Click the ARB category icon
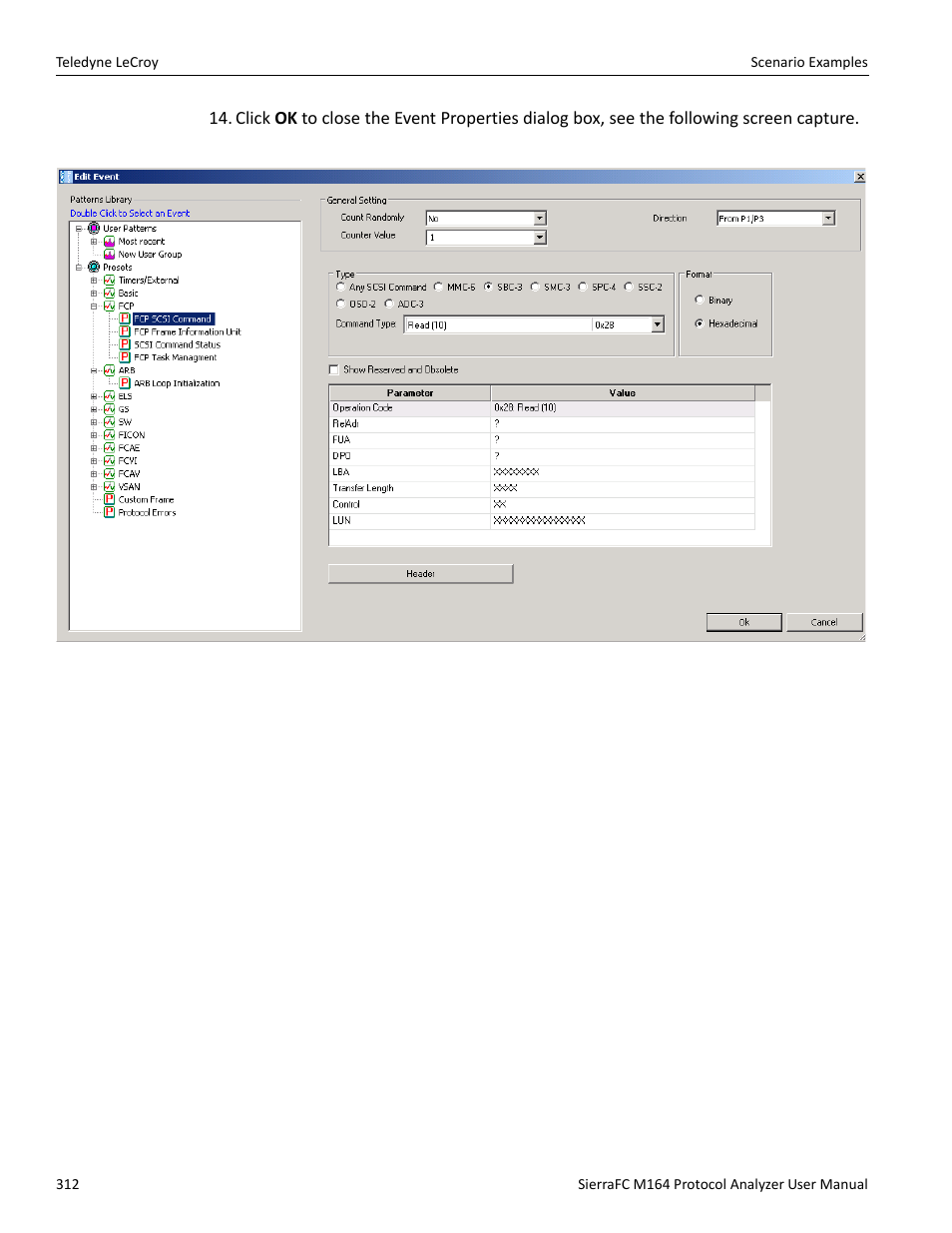 [x=110, y=370]
